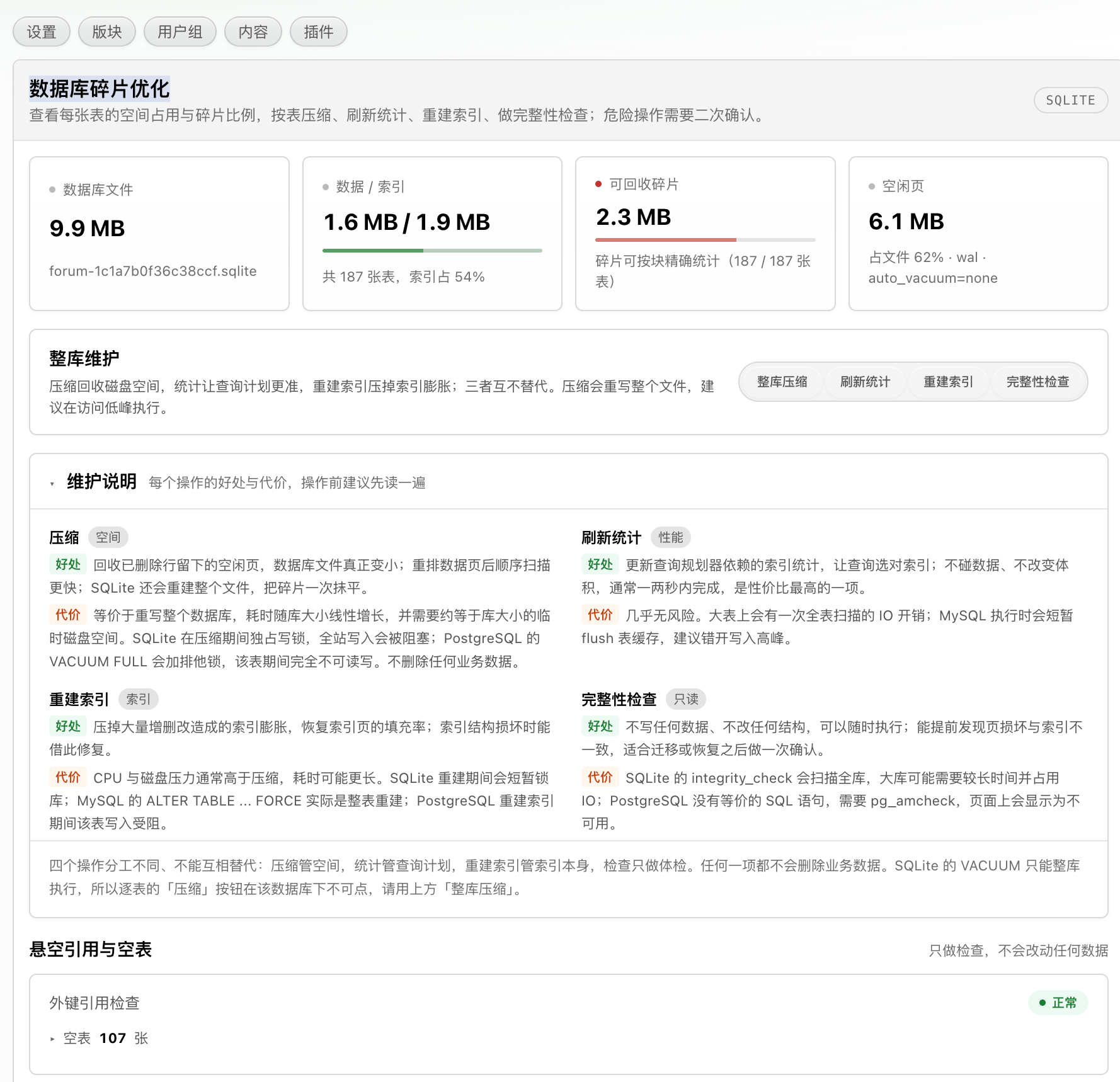Viewport: 1120px width, 1082px height.
Task: Click the 只做检查，不会改动任何数据 note
Action: [x=1019, y=950]
